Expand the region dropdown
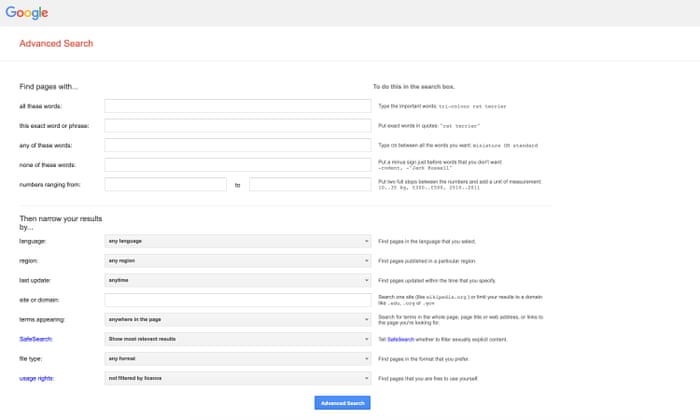Screen dimensions: 700x420 (238, 261)
